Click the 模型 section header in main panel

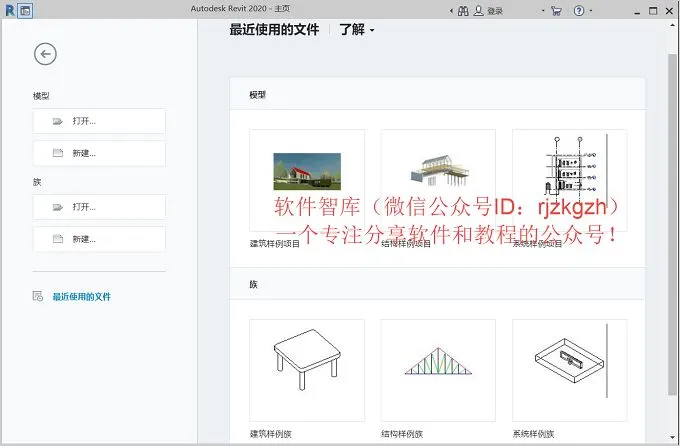(258, 95)
